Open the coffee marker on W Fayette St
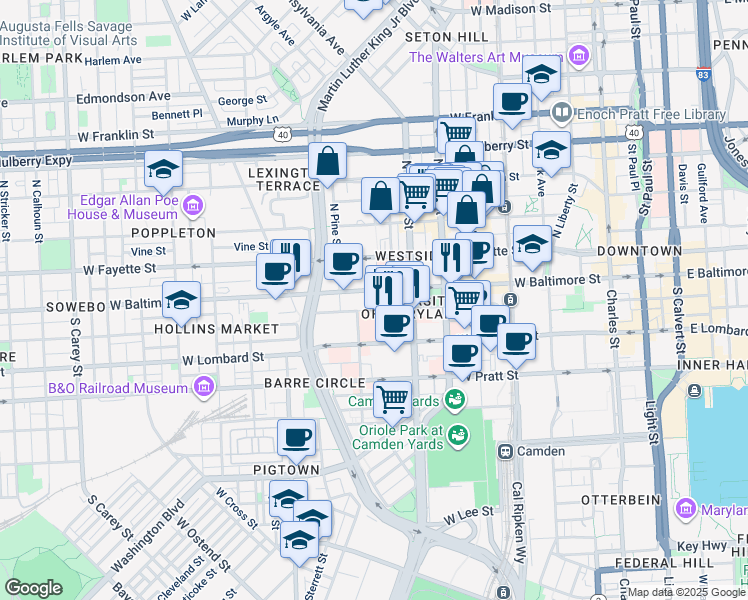The width and height of the screenshot is (748, 600). 275,273
